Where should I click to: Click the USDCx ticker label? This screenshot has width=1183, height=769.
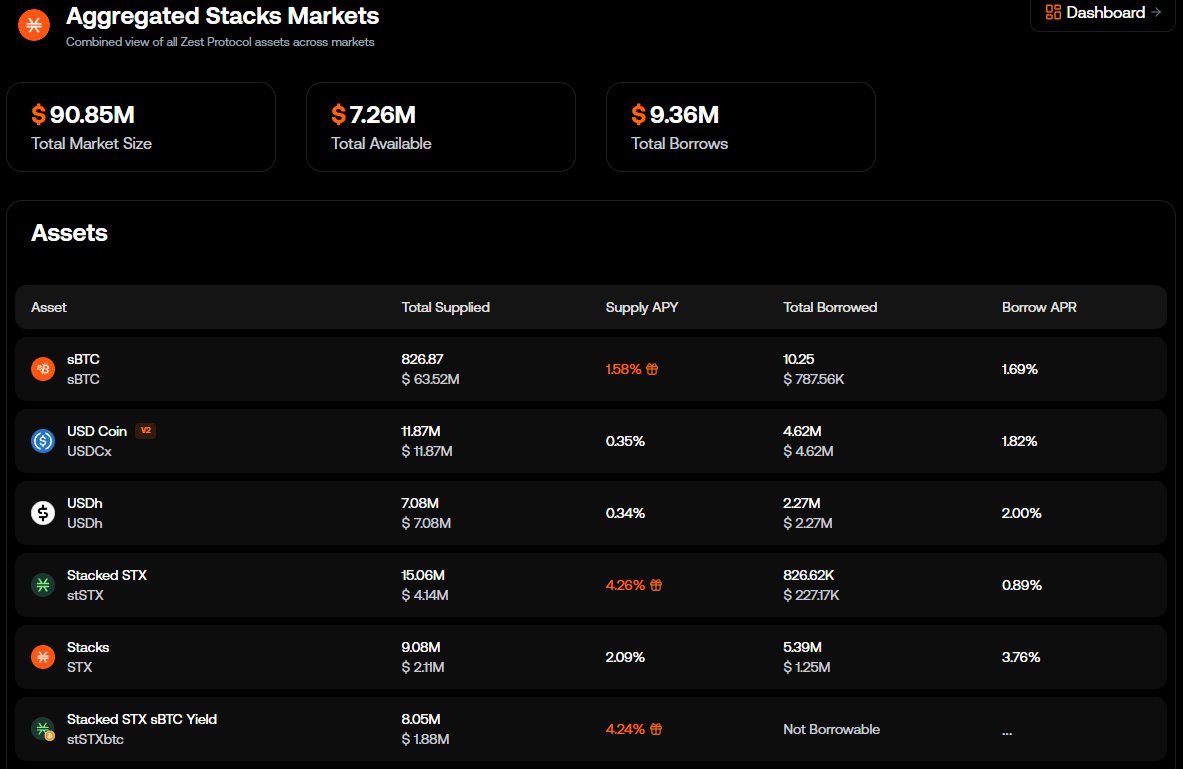pyautogui.click(x=89, y=451)
